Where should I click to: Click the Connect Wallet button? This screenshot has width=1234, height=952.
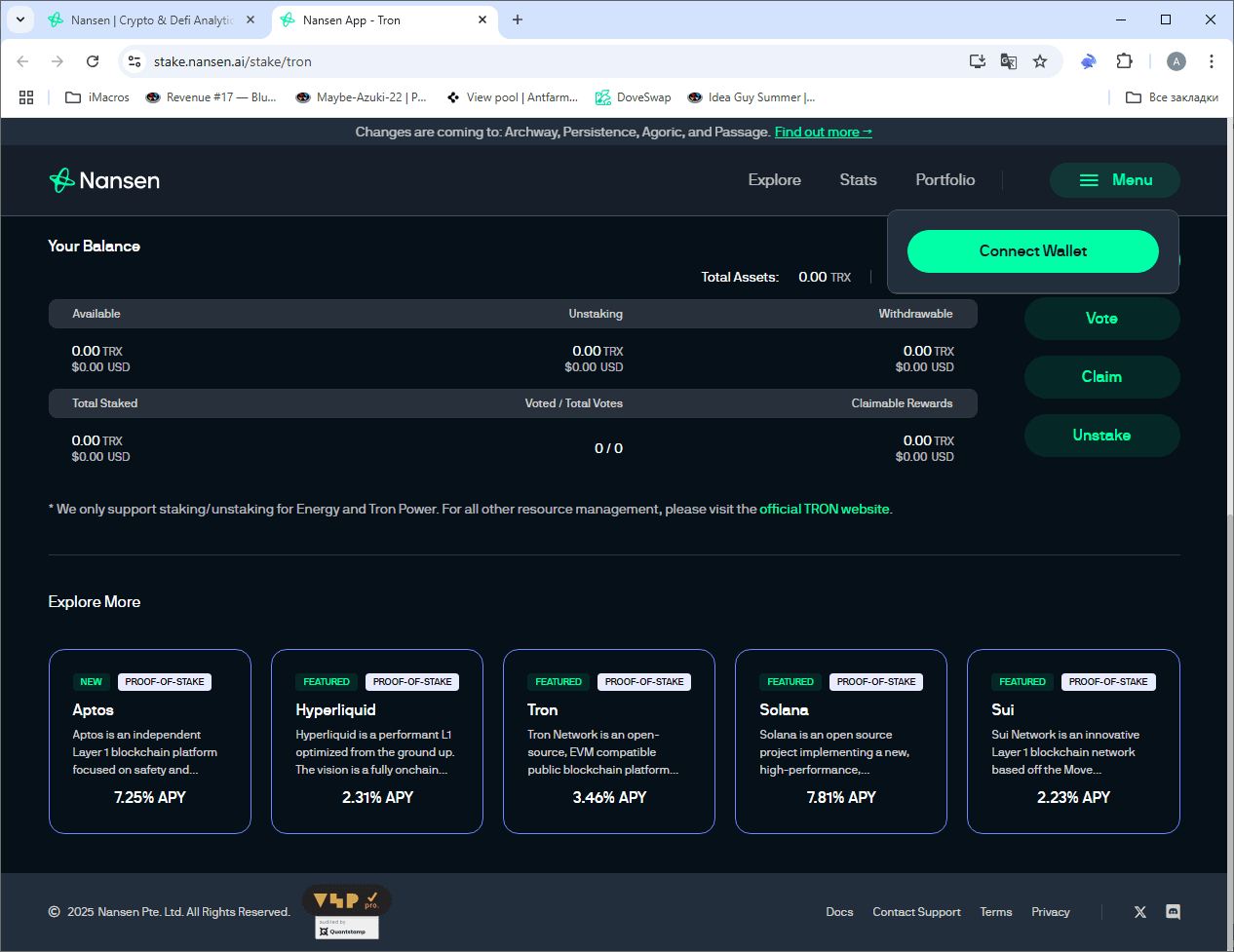tap(1033, 251)
